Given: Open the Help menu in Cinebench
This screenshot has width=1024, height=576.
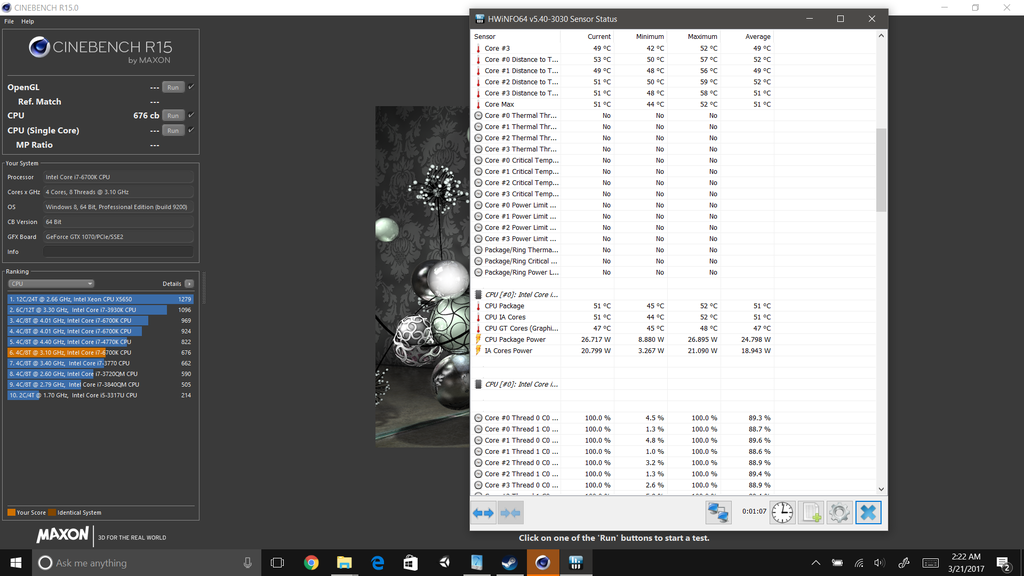Looking at the screenshot, I should tap(27, 22).
